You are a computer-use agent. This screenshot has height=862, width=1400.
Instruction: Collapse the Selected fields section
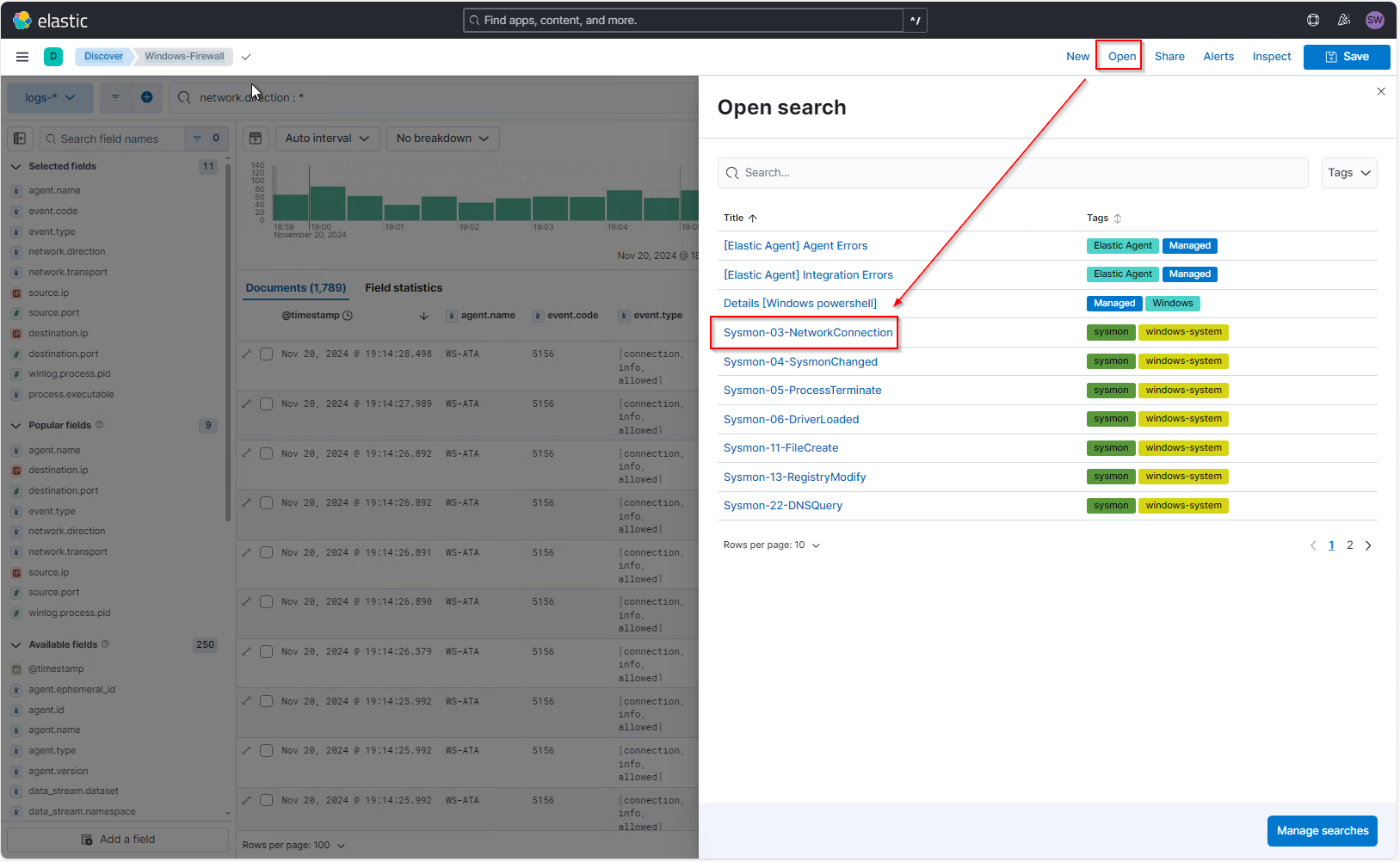point(15,167)
